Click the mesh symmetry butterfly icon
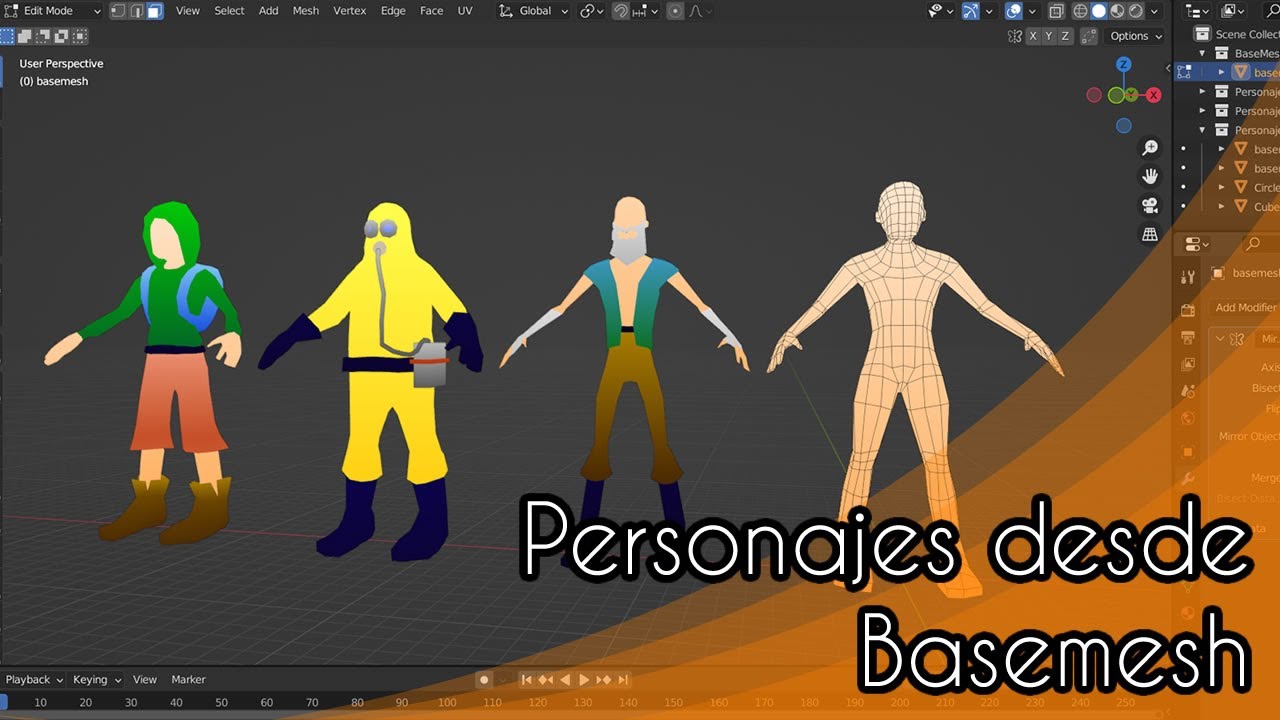The width and height of the screenshot is (1280, 720). (1015, 36)
